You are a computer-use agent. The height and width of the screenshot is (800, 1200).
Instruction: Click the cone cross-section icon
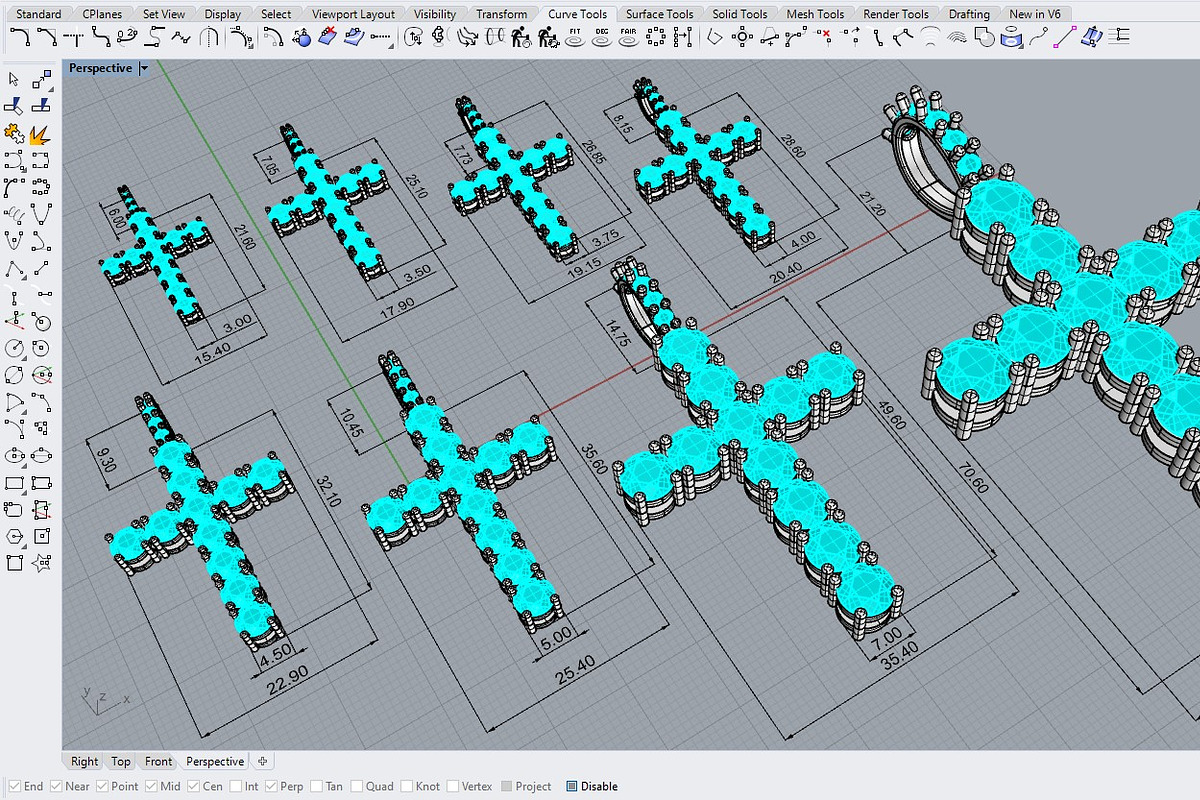[495, 39]
